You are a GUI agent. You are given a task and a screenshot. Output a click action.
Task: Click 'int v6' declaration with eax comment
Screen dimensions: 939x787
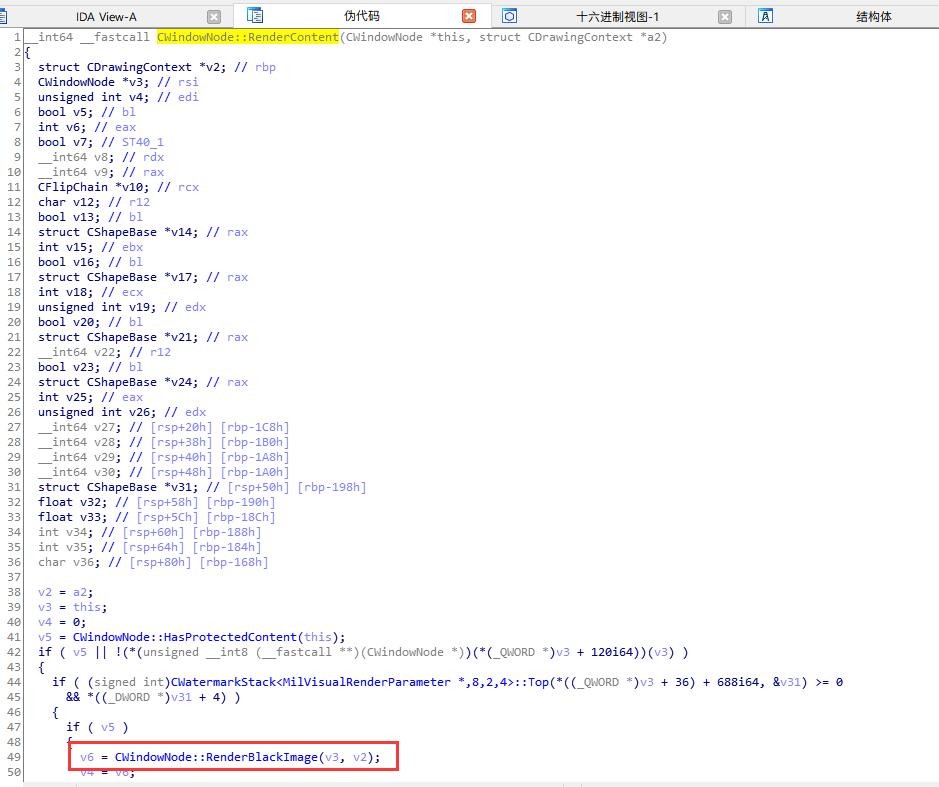point(87,127)
